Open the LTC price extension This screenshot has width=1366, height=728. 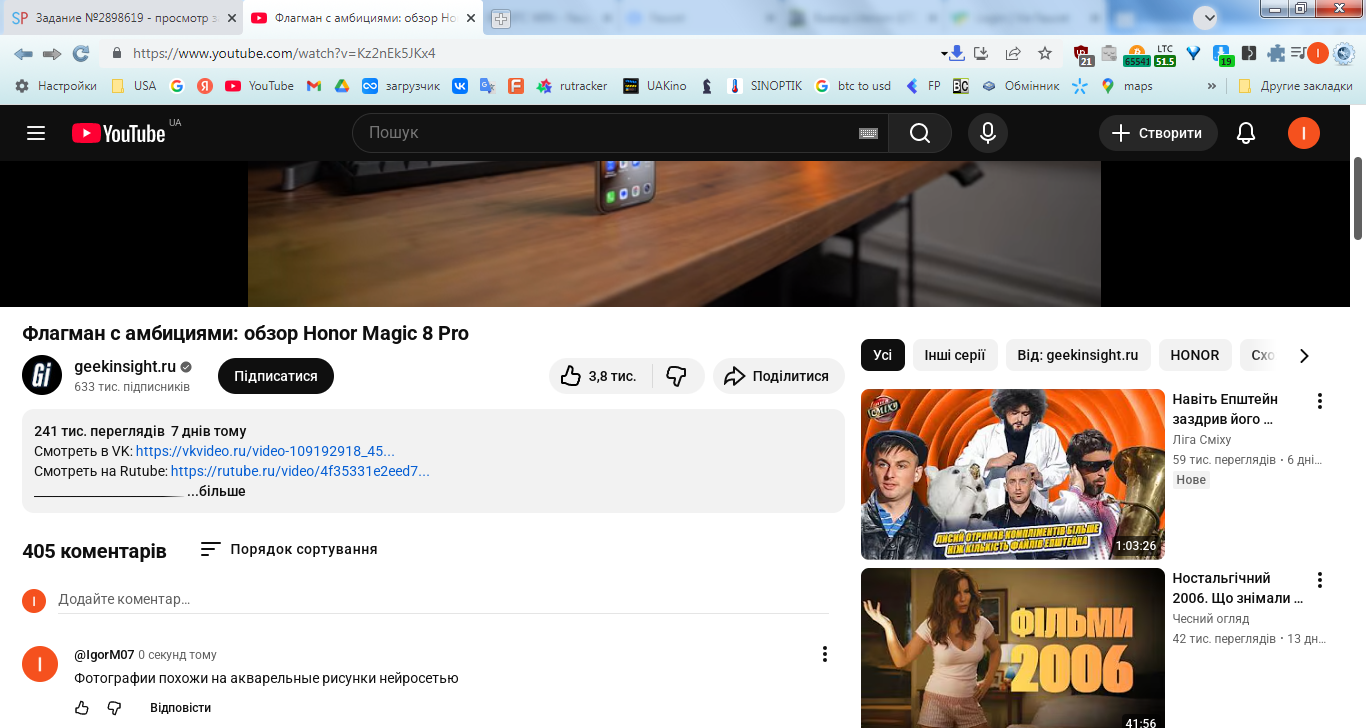click(1165, 54)
